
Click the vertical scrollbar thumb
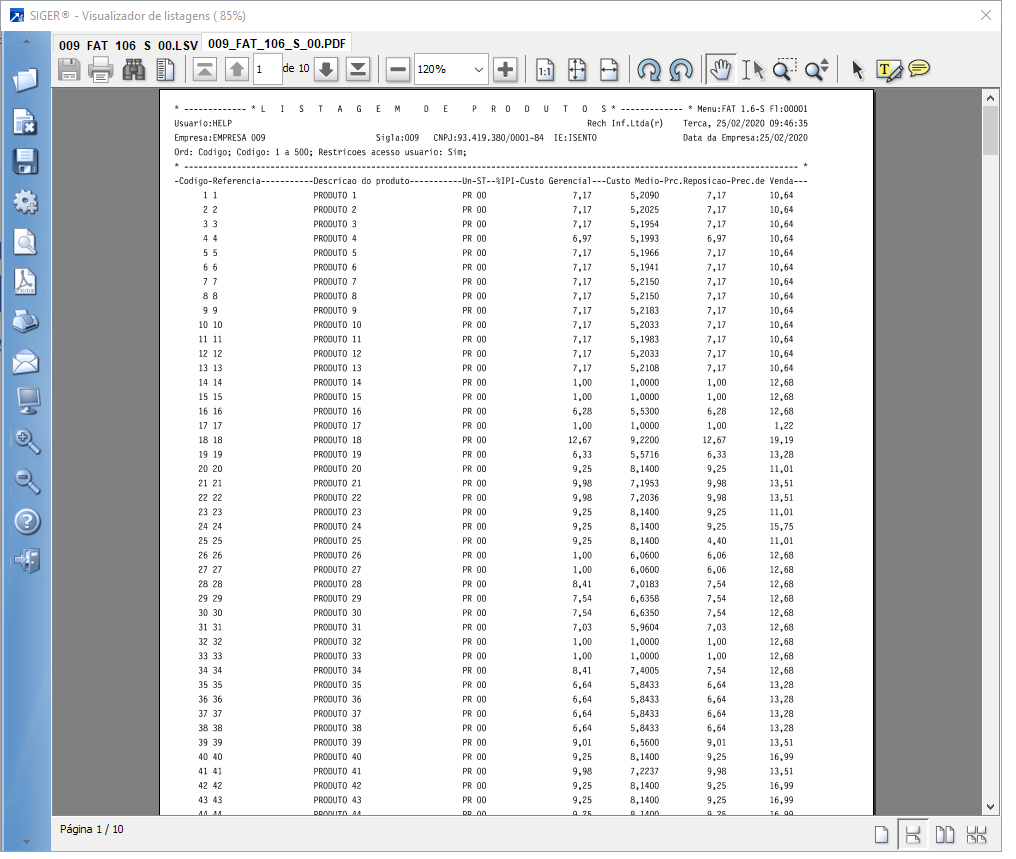pyautogui.click(x=990, y=130)
